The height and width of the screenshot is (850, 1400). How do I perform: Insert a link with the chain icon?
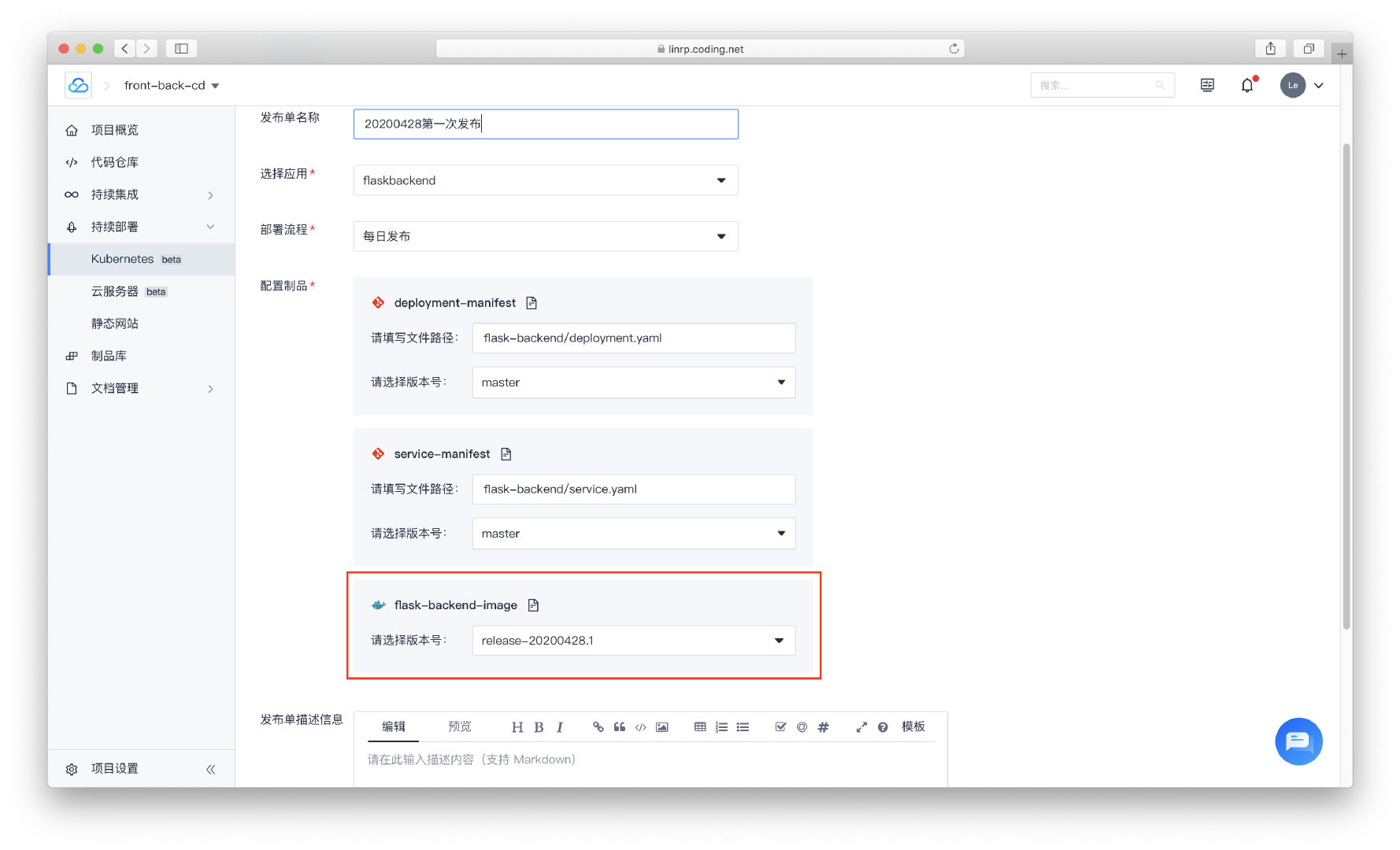598,727
